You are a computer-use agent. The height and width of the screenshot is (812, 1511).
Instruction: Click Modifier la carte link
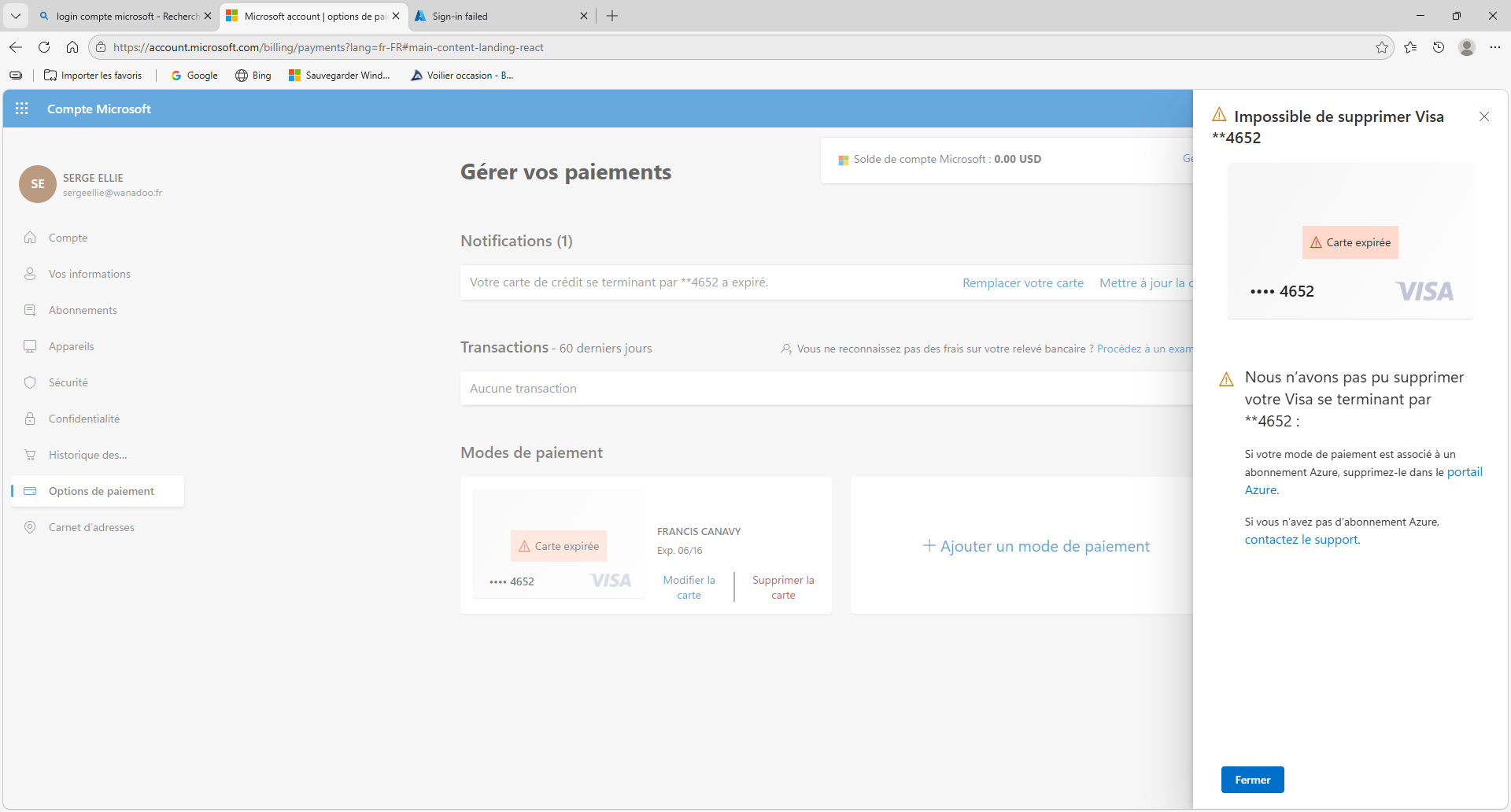(x=689, y=588)
